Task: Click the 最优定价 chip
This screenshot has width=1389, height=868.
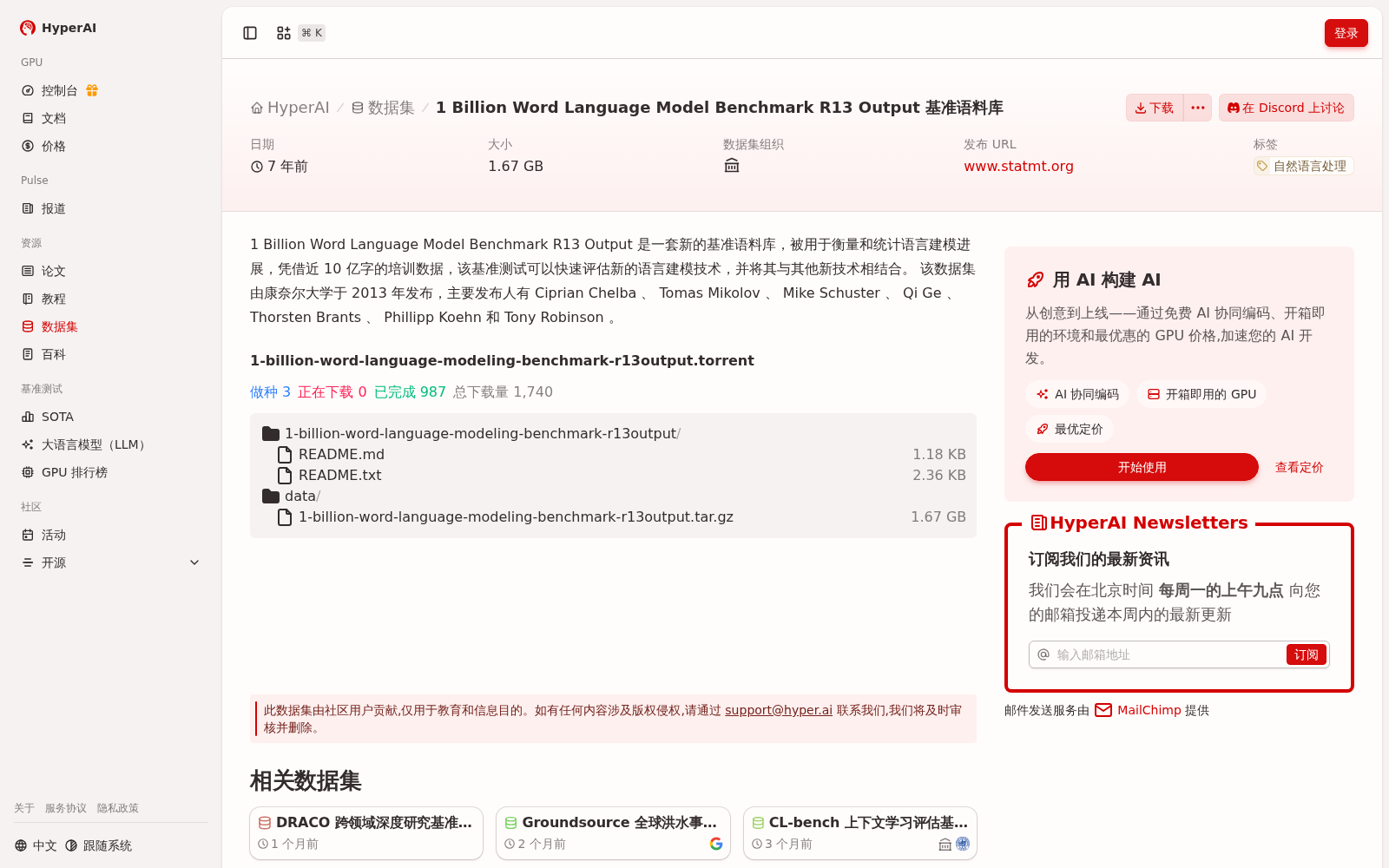Action: [1070, 429]
